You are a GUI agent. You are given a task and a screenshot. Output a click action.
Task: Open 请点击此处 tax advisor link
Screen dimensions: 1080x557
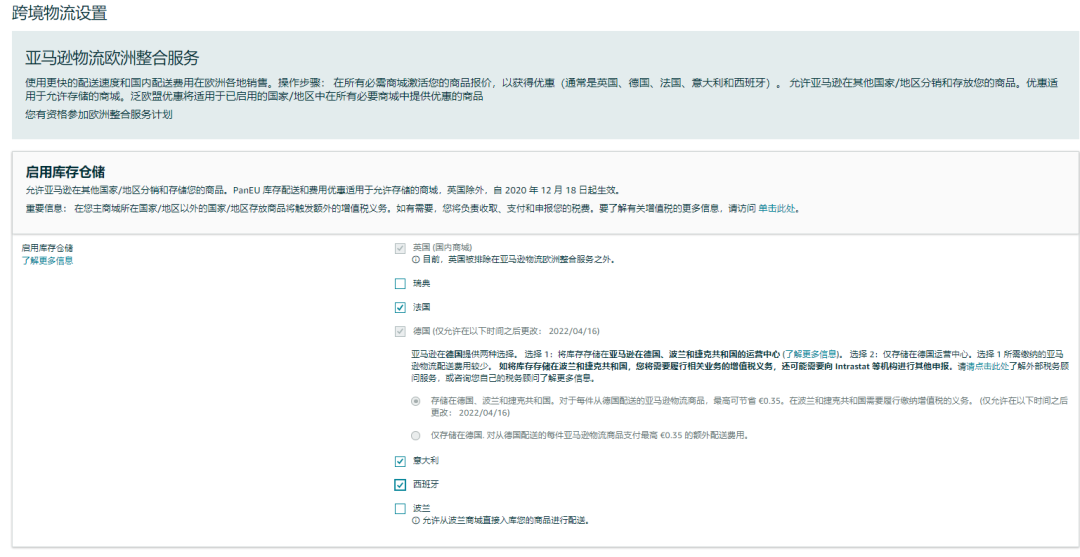[988, 366]
